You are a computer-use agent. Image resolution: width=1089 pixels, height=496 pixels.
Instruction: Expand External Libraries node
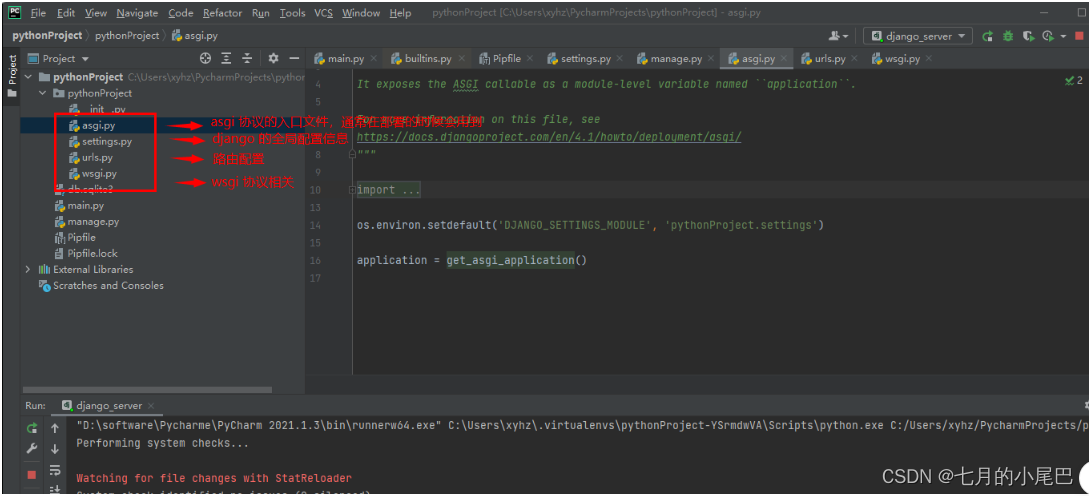pos(27,270)
